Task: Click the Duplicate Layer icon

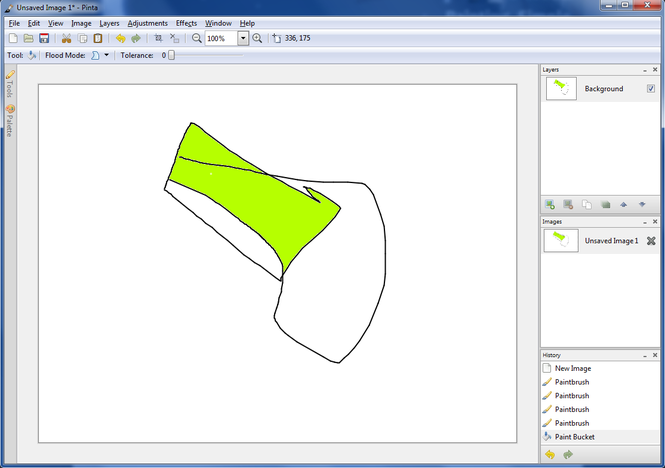Action: tap(586, 204)
